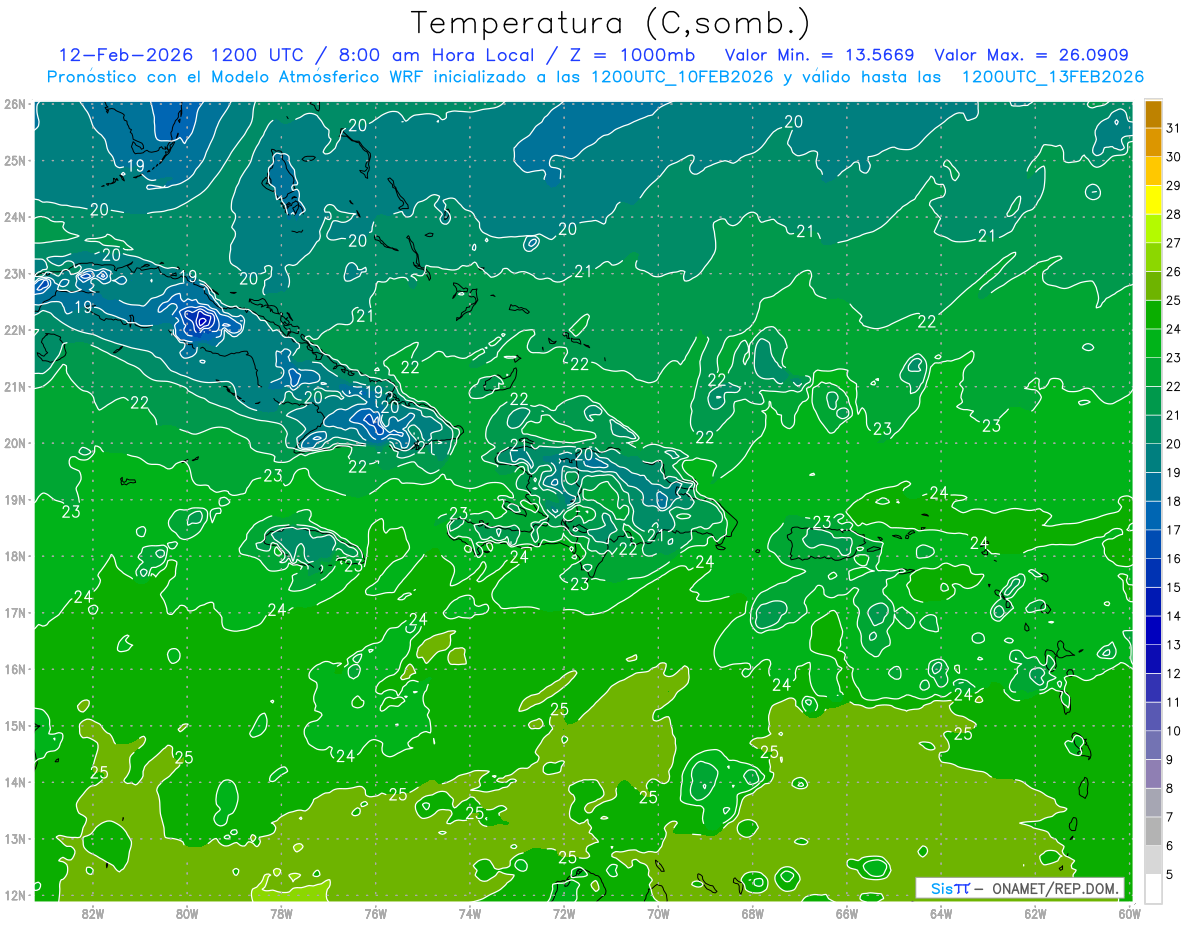Click the longitude label "76W"

coord(375,913)
